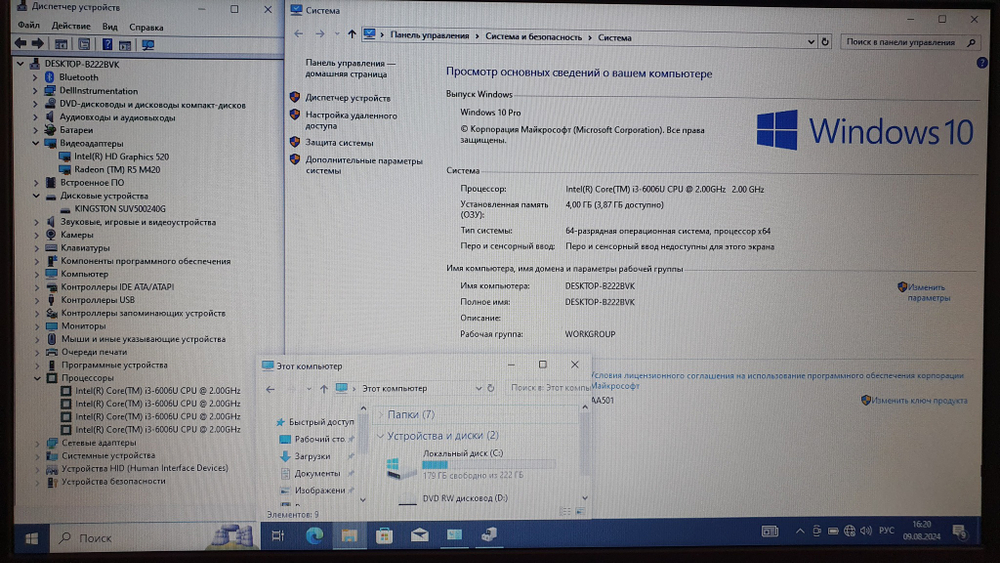Click Изменить параметры link
1000x563 pixels.
coord(929,293)
